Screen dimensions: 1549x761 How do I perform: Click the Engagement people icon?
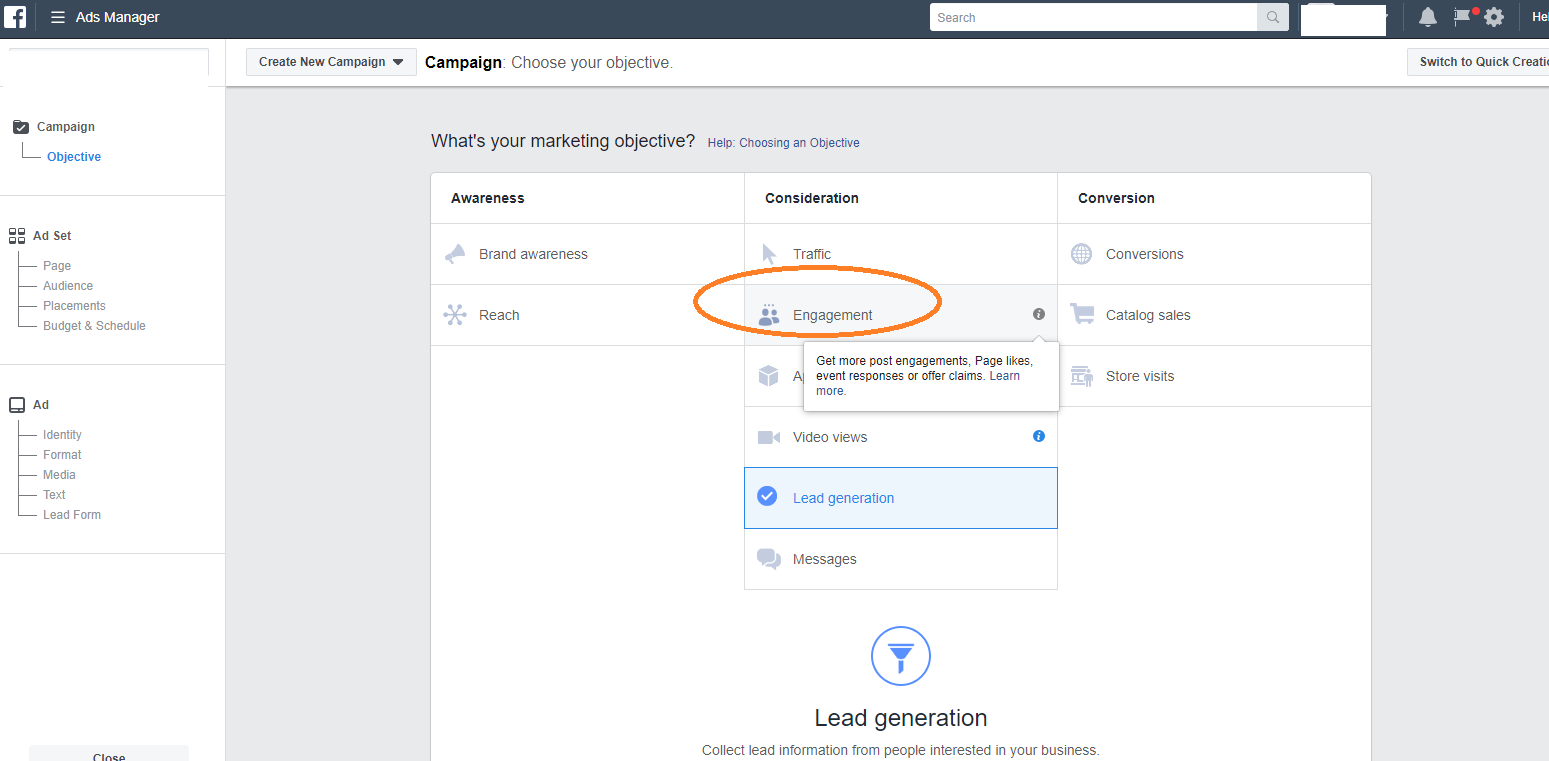coord(768,315)
